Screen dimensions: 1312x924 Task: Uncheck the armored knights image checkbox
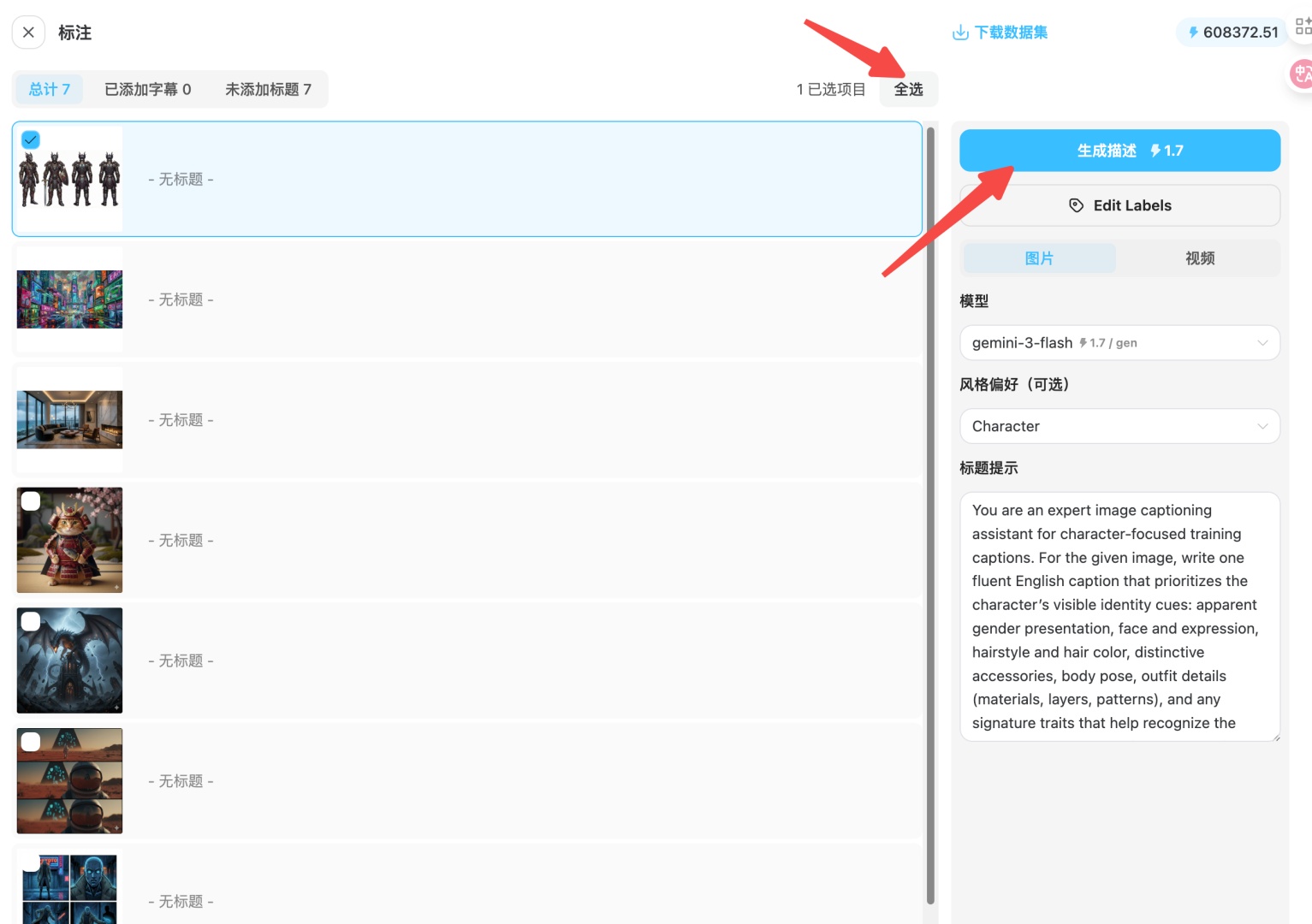[x=31, y=139]
